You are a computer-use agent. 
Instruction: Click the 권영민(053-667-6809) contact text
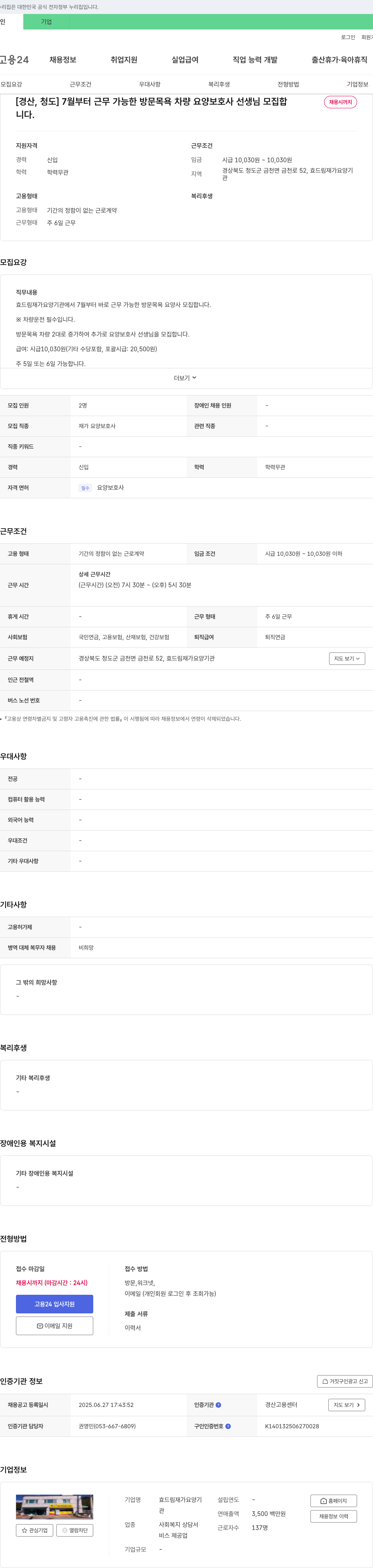[107, 1426]
